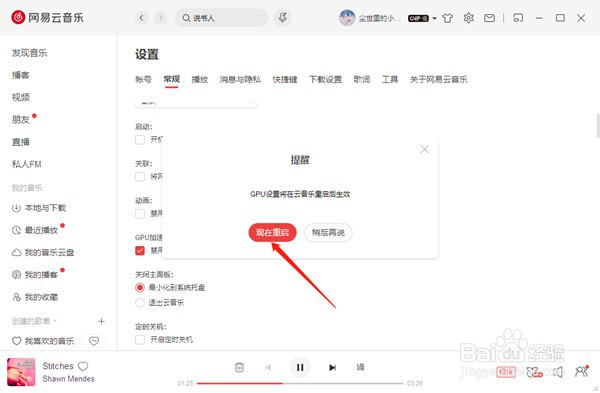Viewport: 600px width, 393px height.
Task: Toggle the checkbox under 启动
Action: (x=140, y=140)
